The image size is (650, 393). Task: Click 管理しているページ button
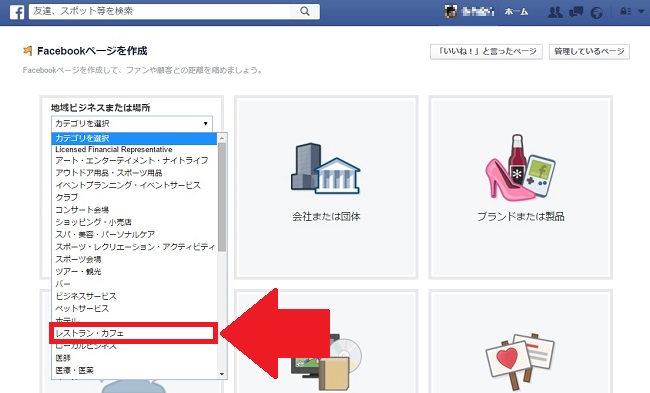click(x=589, y=51)
